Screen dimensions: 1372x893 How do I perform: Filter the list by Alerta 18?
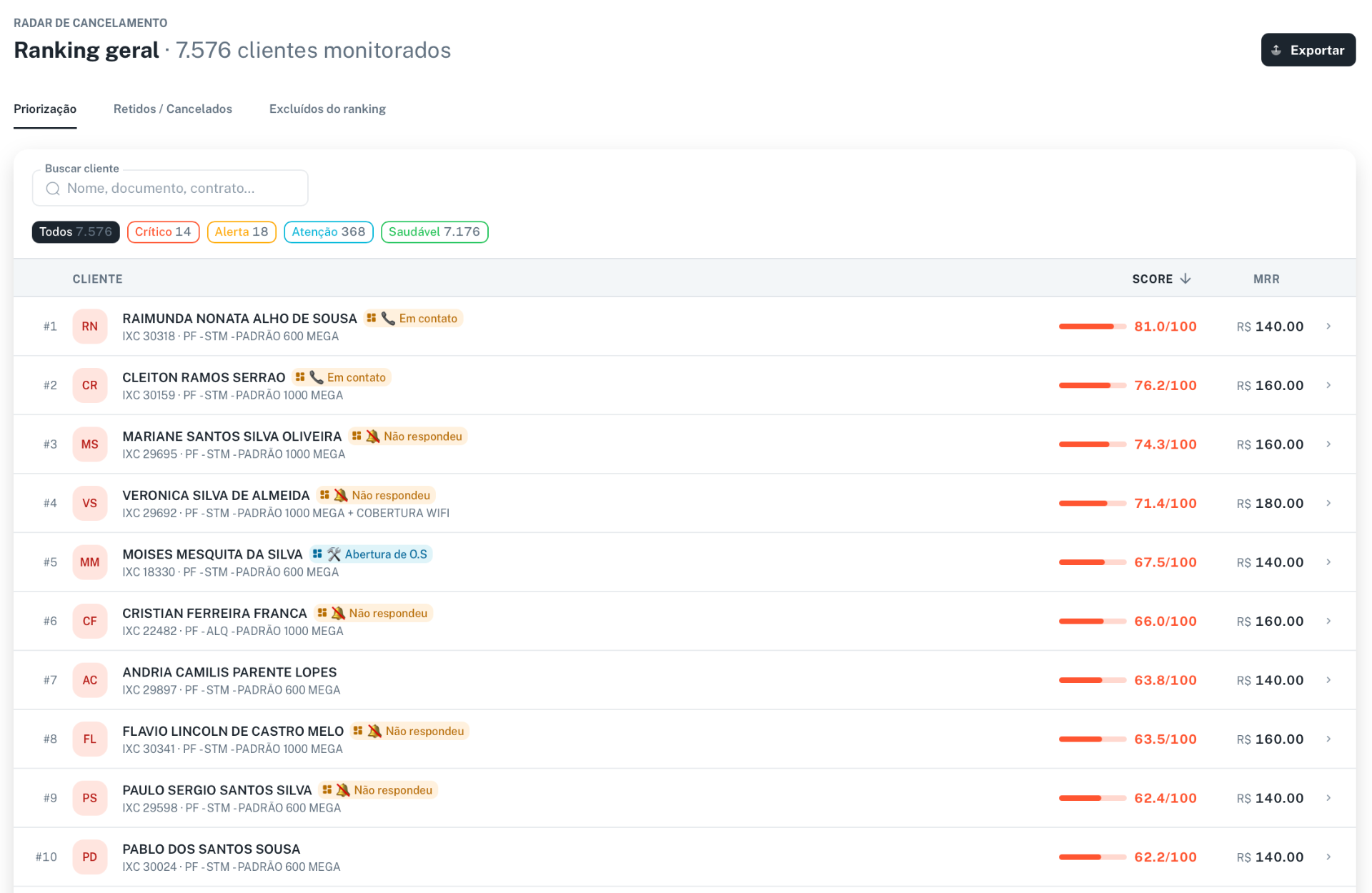pos(242,232)
